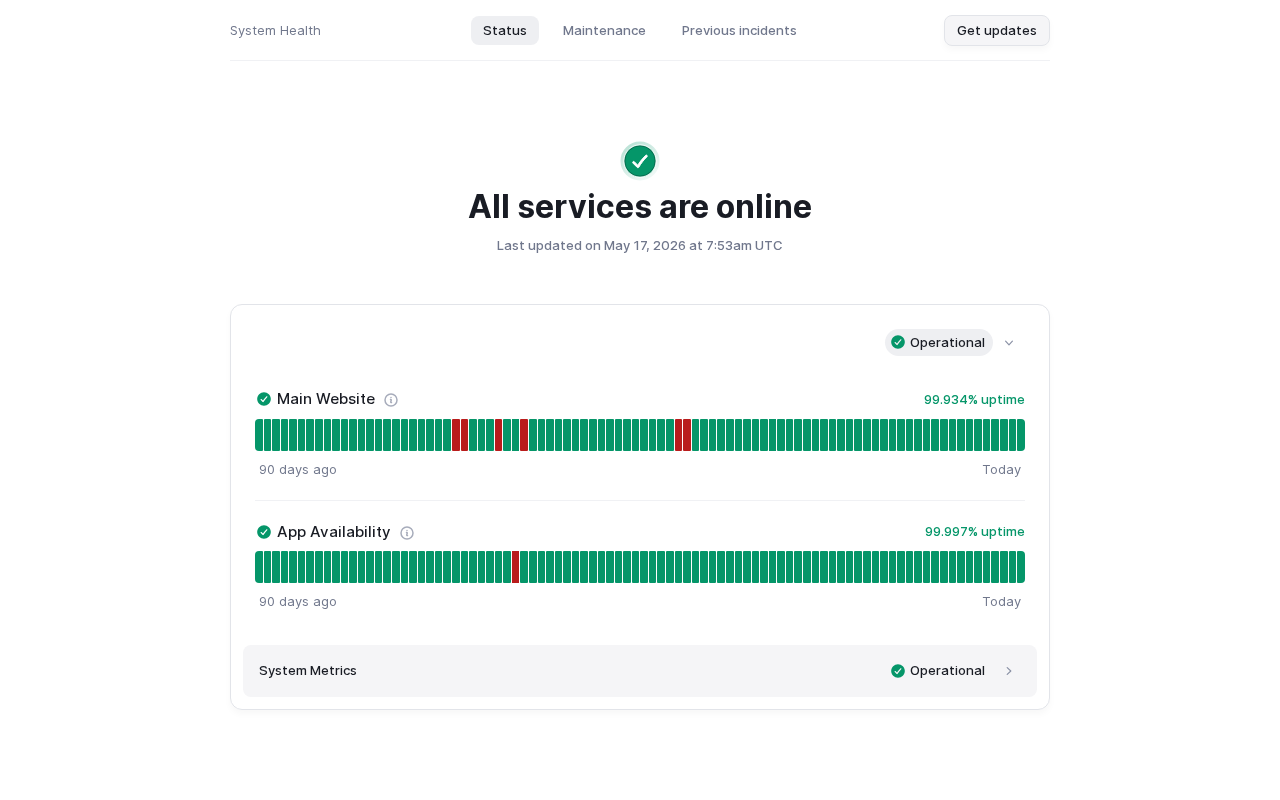The image size is (1280, 800).
Task: Click the System Health header link
Action: [x=275, y=31]
